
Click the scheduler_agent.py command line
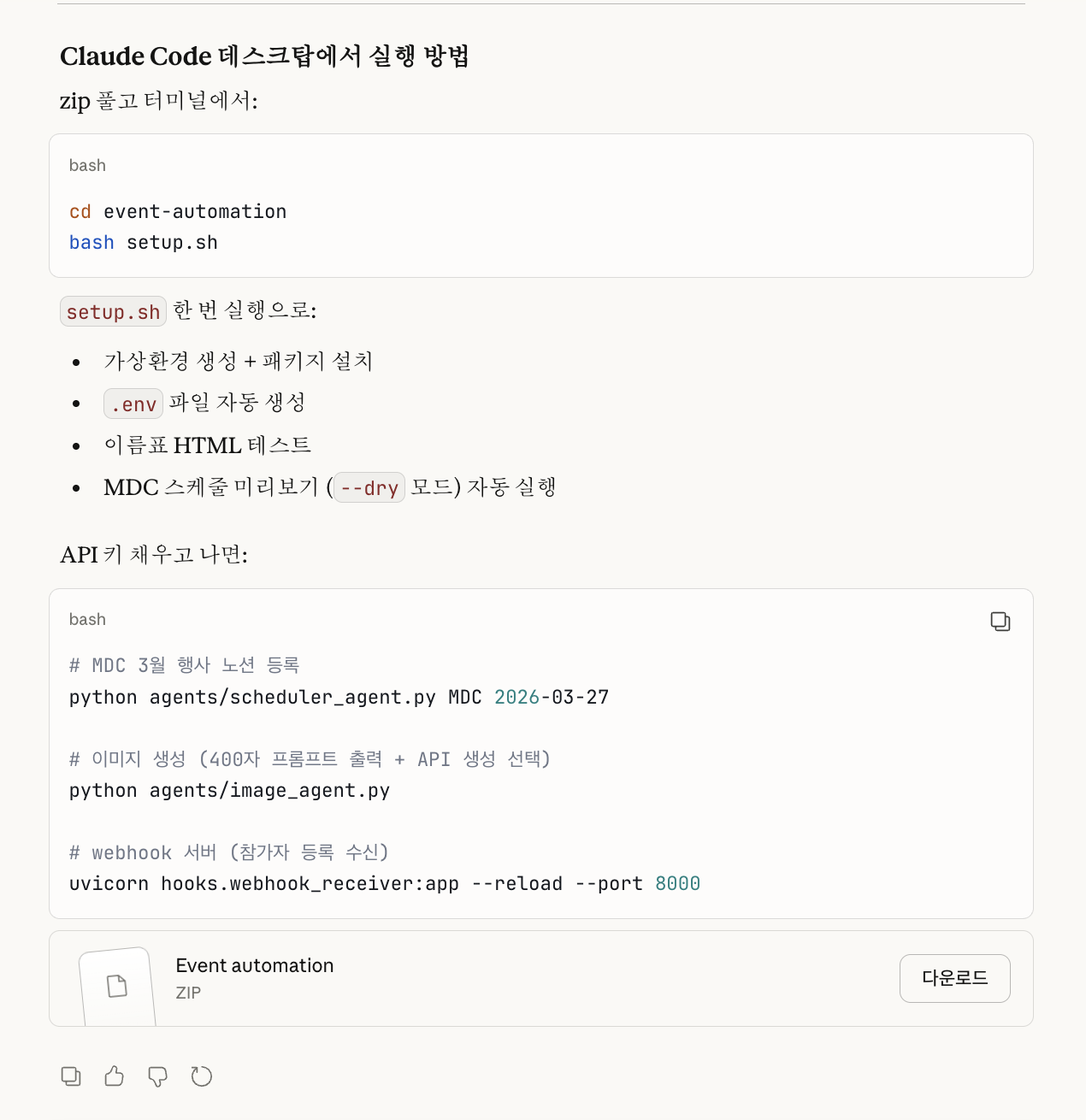pyautogui.click(x=339, y=698)
